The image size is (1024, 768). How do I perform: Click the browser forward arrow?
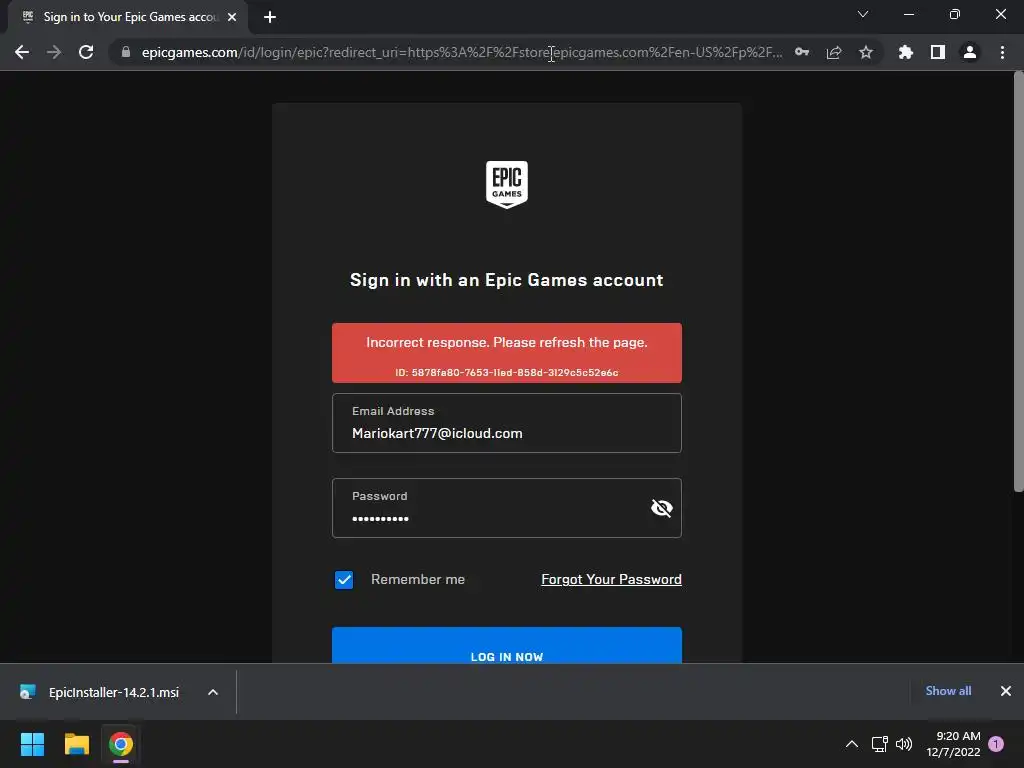(54, 52)
